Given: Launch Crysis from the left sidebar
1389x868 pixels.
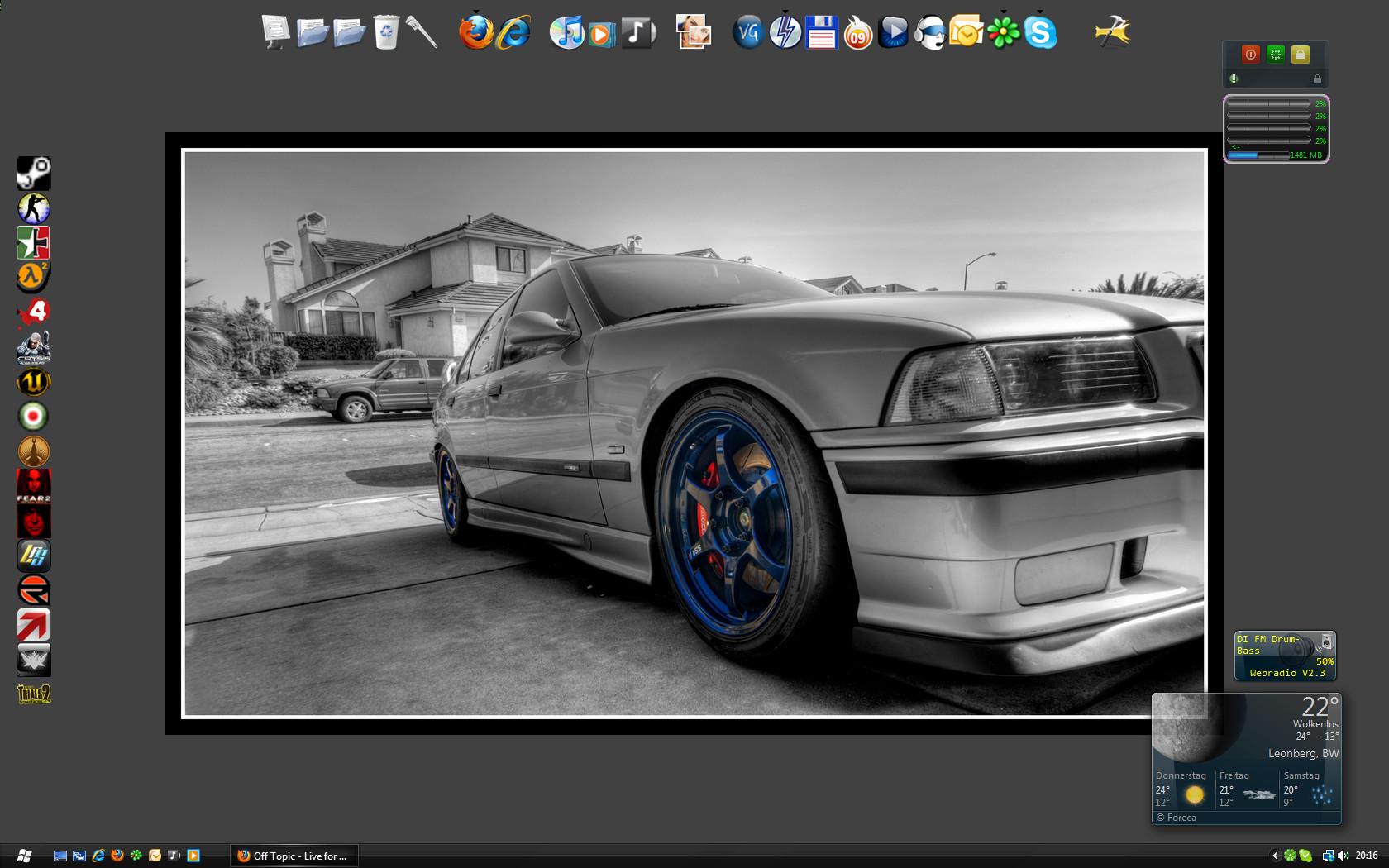Looking at the screenshot, I should [34, 347].
